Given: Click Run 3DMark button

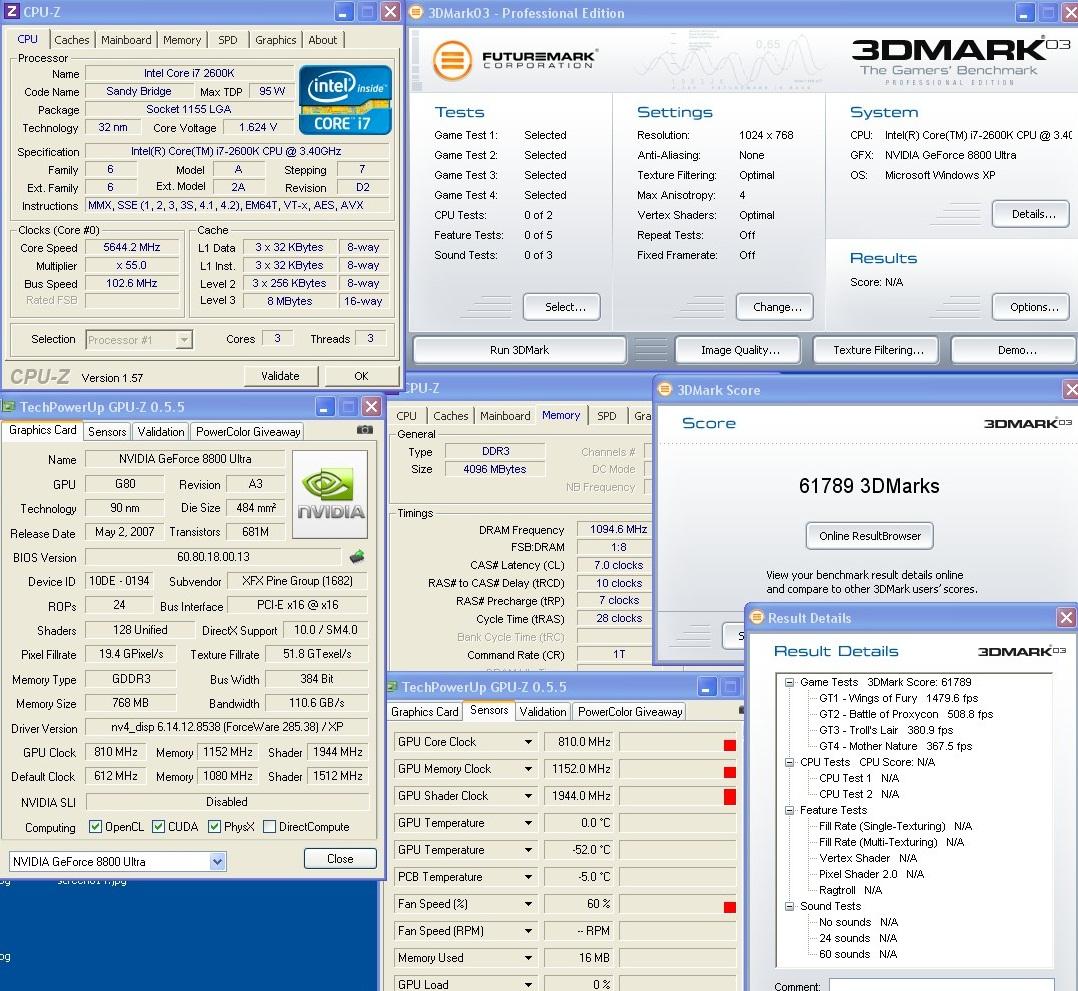Looking at the screenshot, I should pyautogui.click(x=520, y=349).
